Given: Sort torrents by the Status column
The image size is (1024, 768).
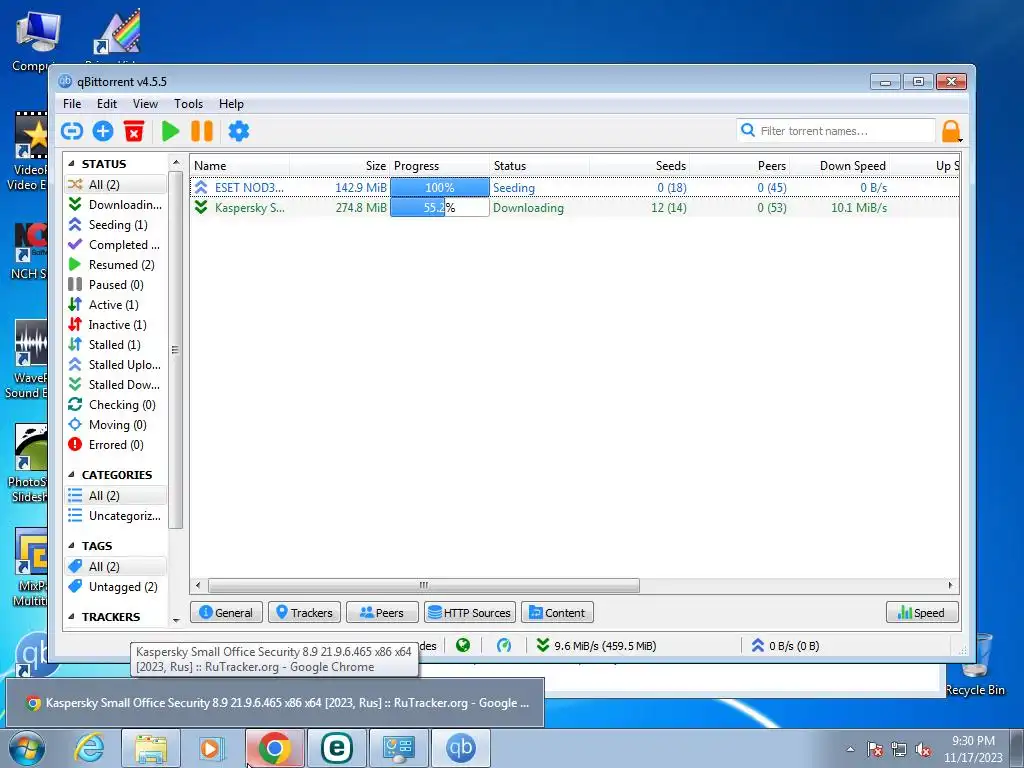Looking at the screenshot, I should 539,166.
